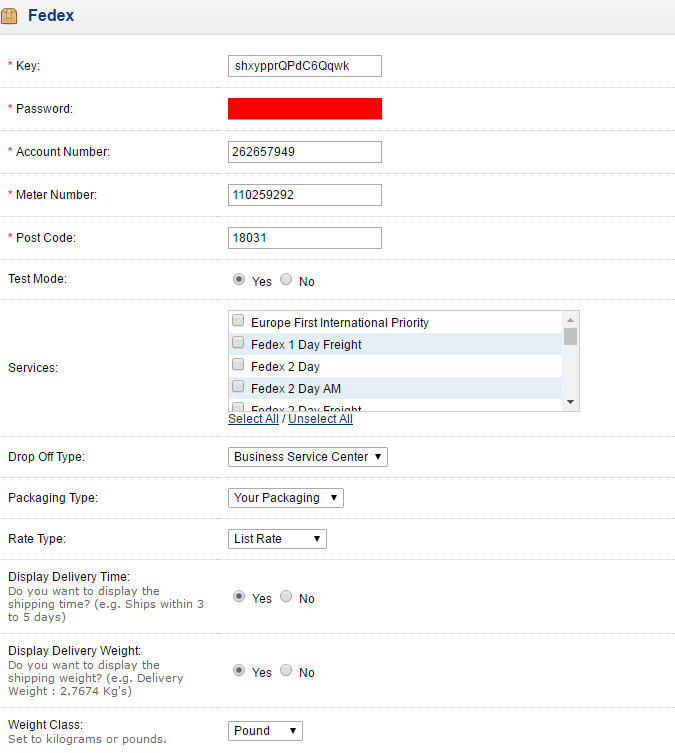Viewport: 675px width, 753px height.
Task: Click the Weight Class label
Action: (46, 725)
